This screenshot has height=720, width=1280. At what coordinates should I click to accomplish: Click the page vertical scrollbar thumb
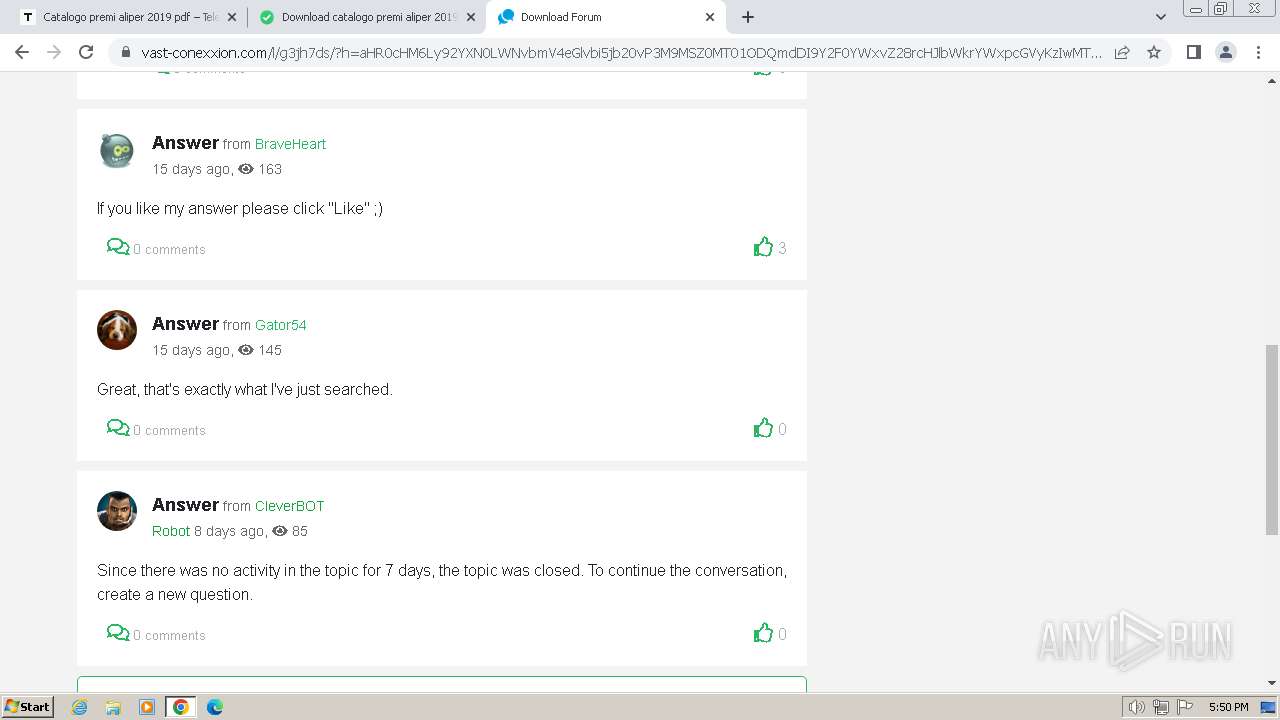(1272, 440)
